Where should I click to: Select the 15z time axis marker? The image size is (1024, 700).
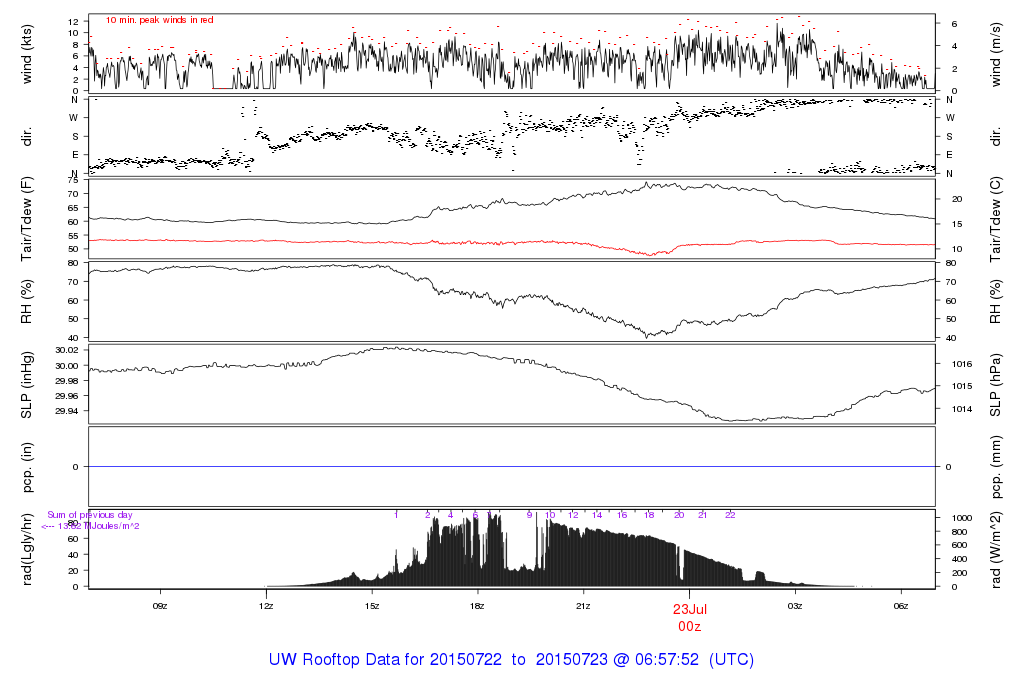[x=372, y=606]
